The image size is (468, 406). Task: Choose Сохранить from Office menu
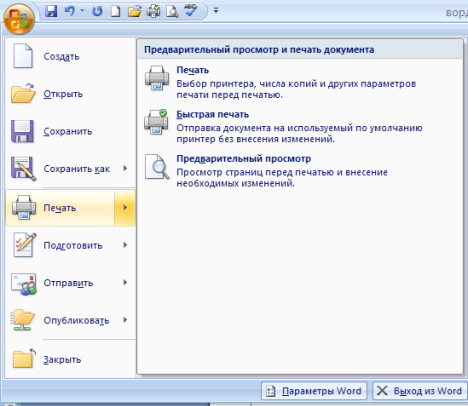pos(70,131)
